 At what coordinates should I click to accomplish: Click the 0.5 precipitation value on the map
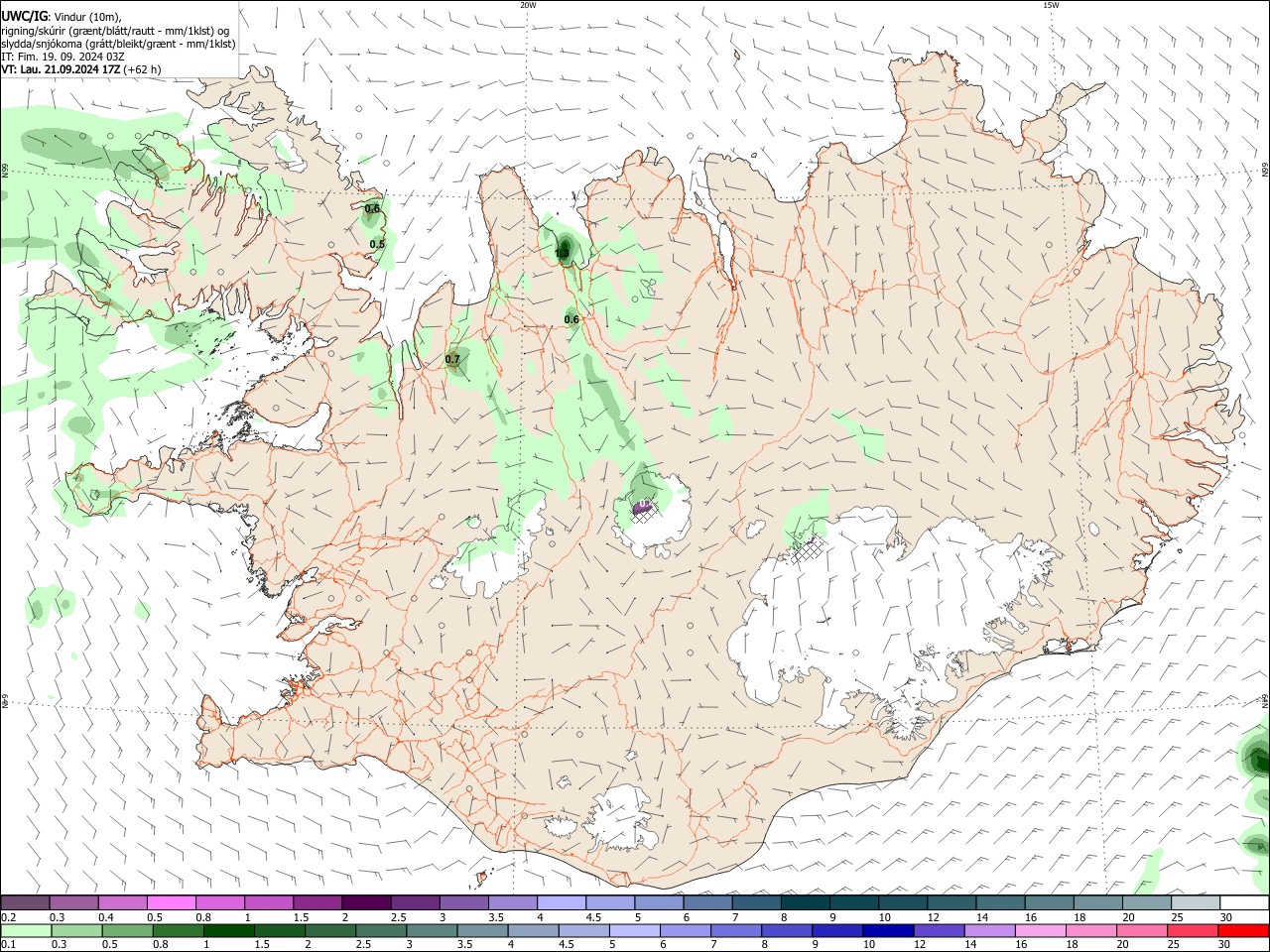pos(377,244)
